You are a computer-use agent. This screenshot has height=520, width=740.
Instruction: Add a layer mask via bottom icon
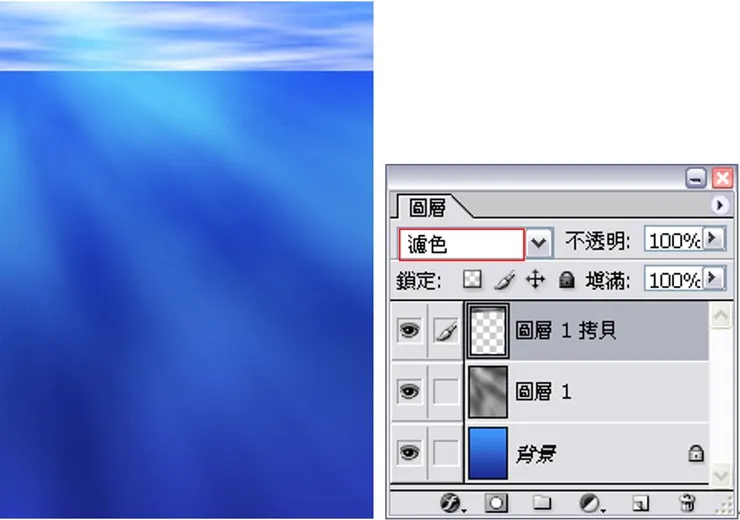pyautogui.click(x=496, y=503)
